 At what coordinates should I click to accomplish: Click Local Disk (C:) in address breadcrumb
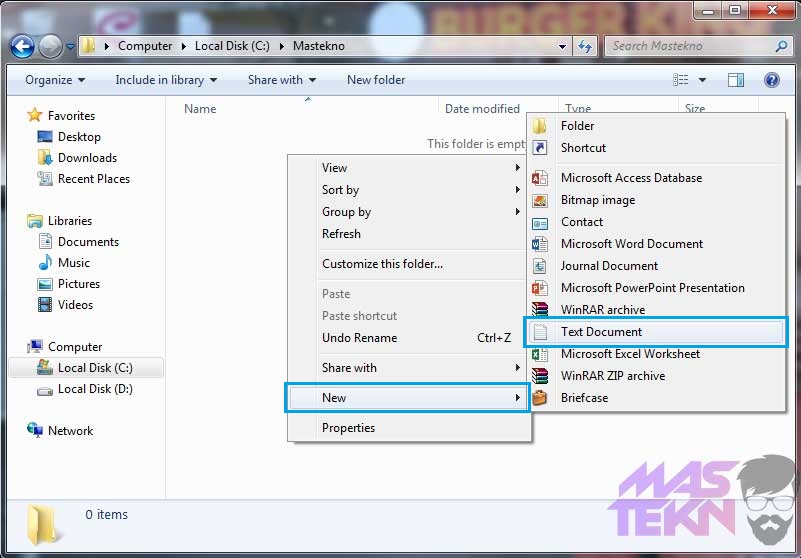click(232, 46)
